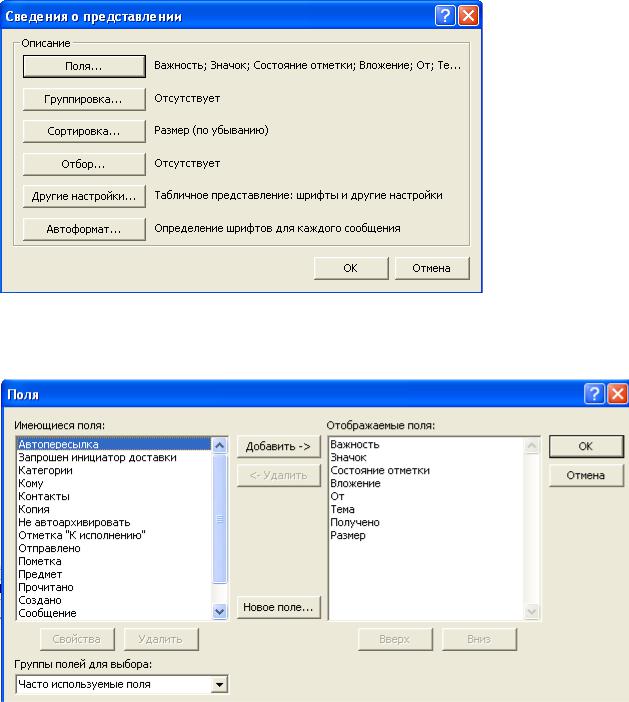Click the Свойства button
629x702 pixels.
pyautogui.click(x=77, y=639)
